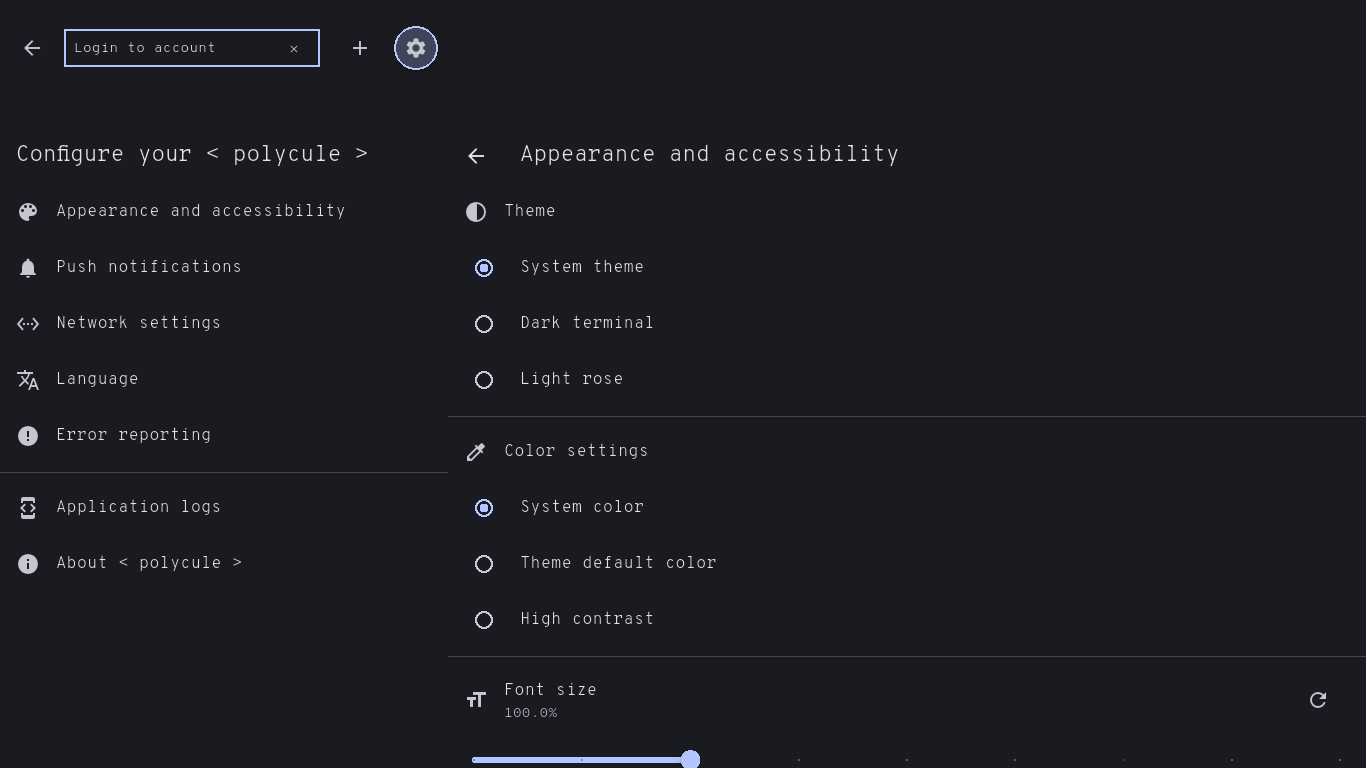1366x768 pixels.
Task: Select System theme radio button
Action: pyautogui.click(x=484, y=268)
